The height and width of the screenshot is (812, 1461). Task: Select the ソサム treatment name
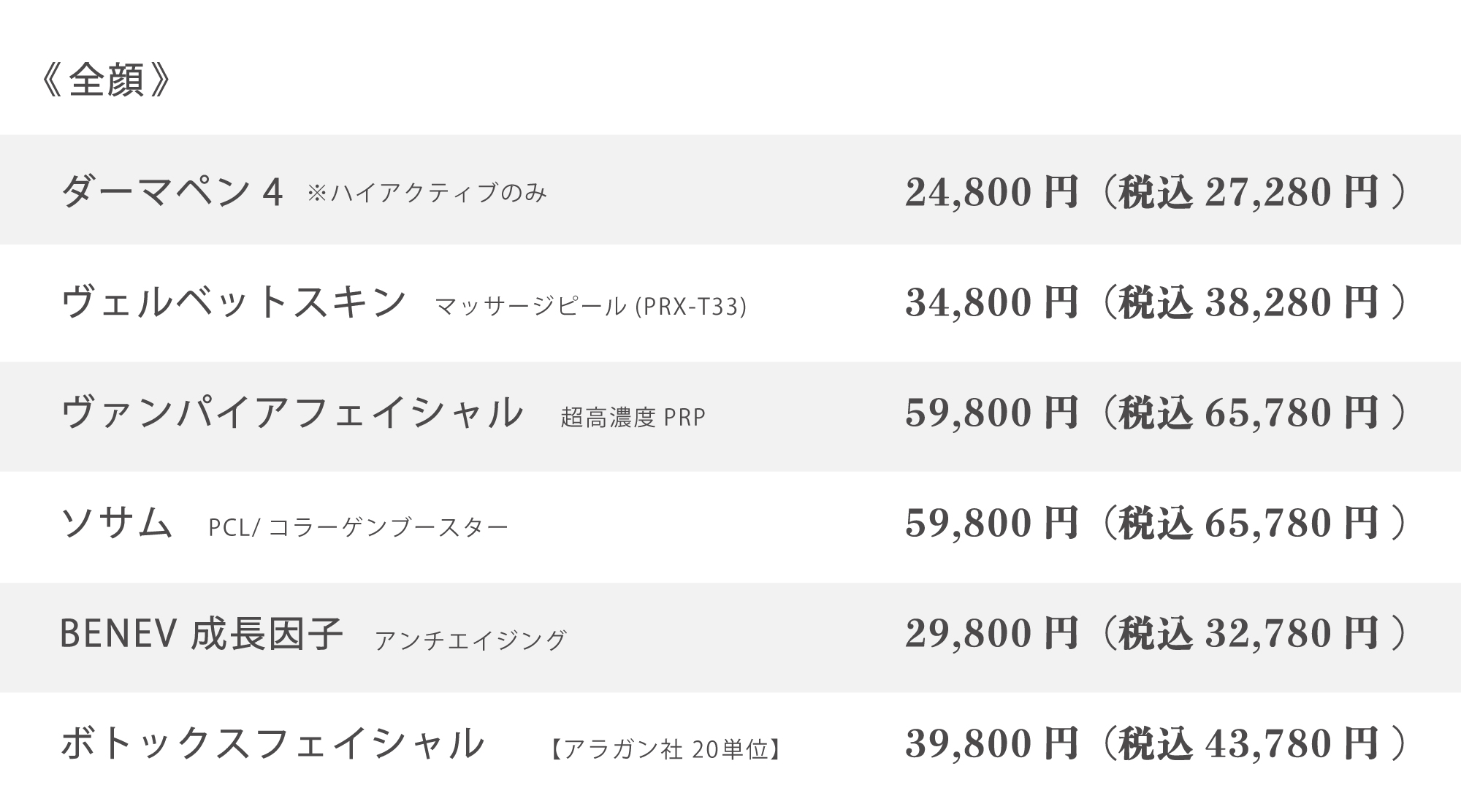[x=117, y=523]
